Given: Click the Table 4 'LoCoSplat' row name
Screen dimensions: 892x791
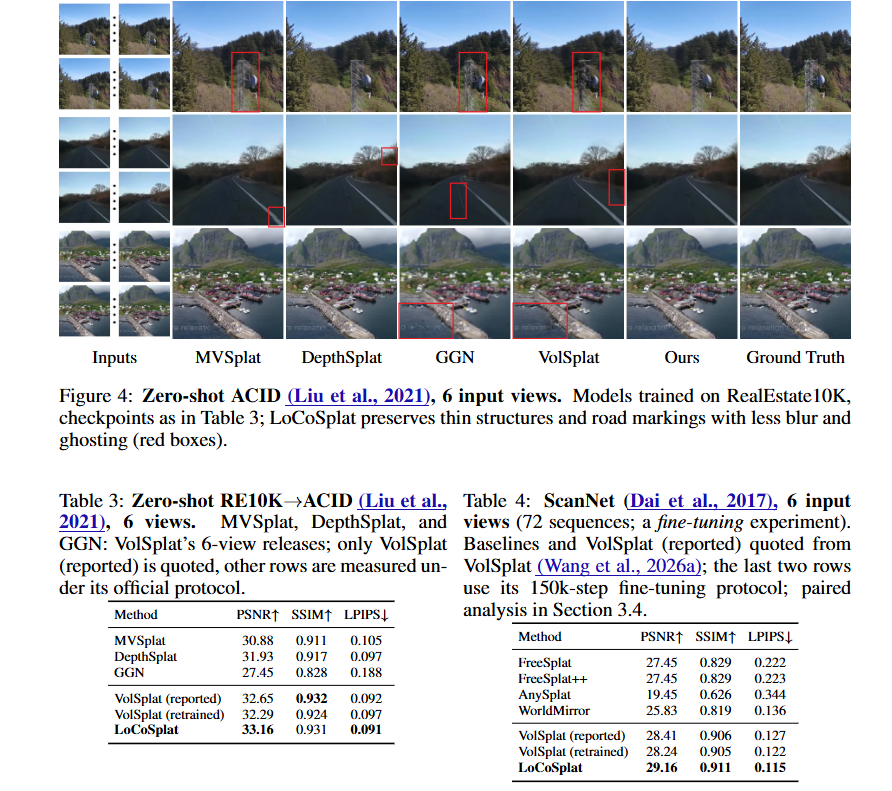Looking at the screenshot, I should click(x=550, y=768).
